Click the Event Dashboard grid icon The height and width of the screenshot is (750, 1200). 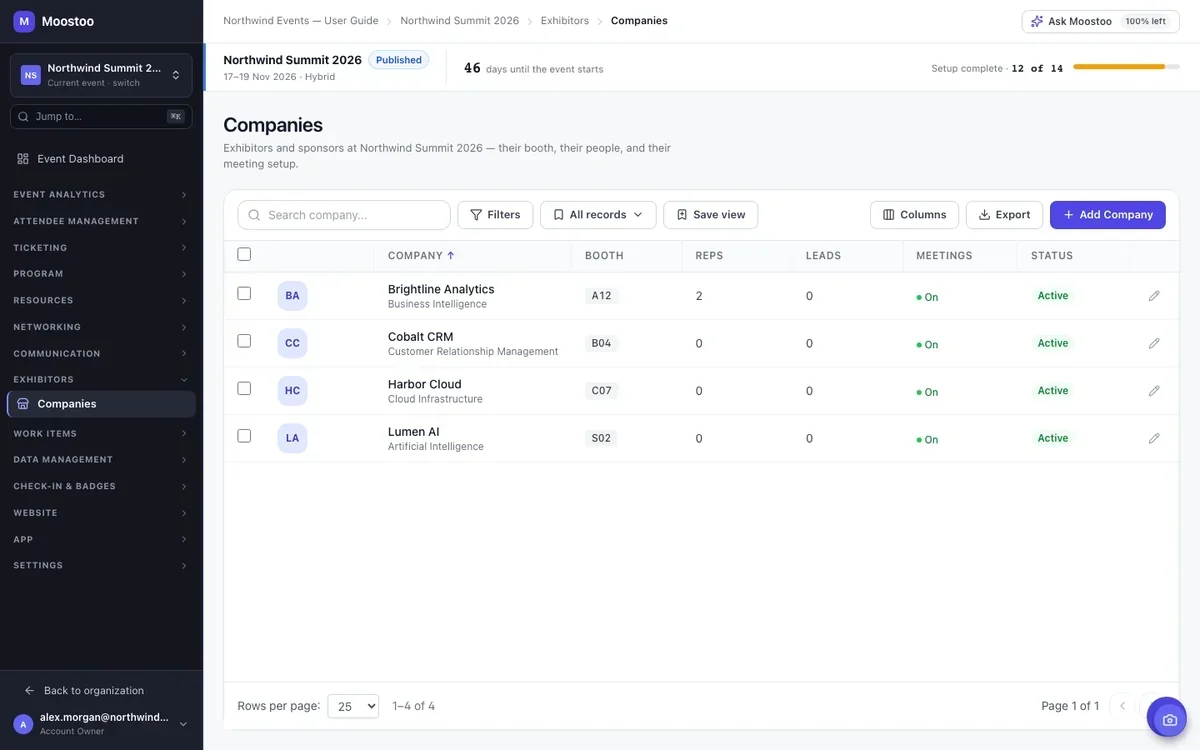[23, 159]
